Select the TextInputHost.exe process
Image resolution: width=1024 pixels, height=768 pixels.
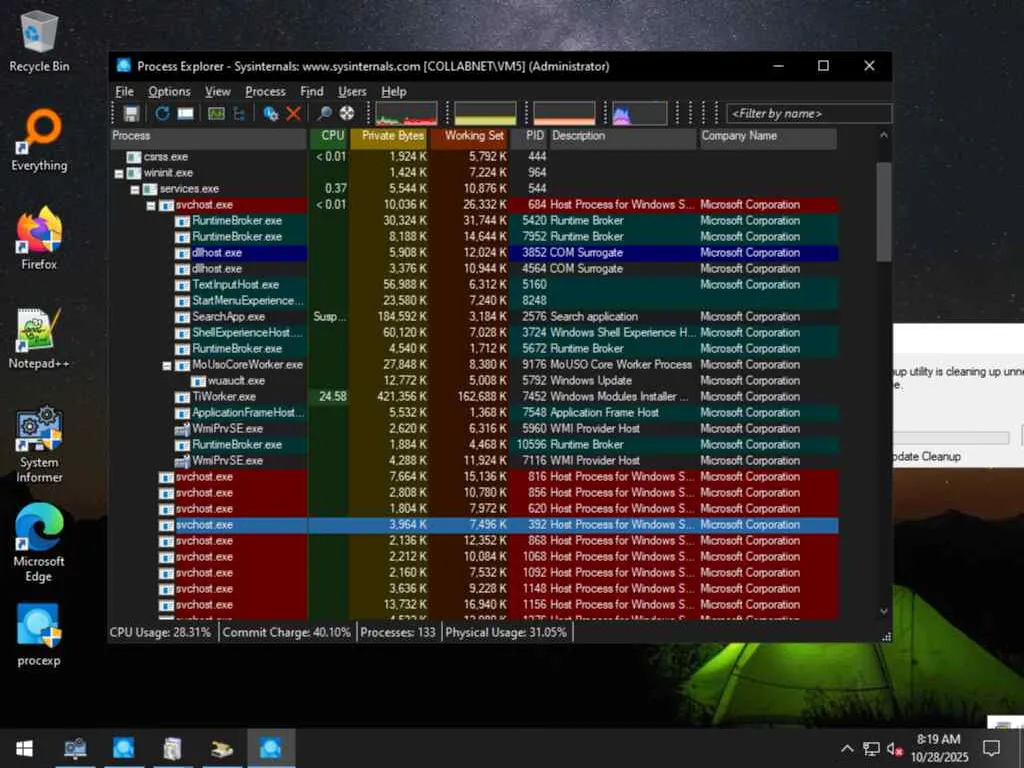(473, 285)
